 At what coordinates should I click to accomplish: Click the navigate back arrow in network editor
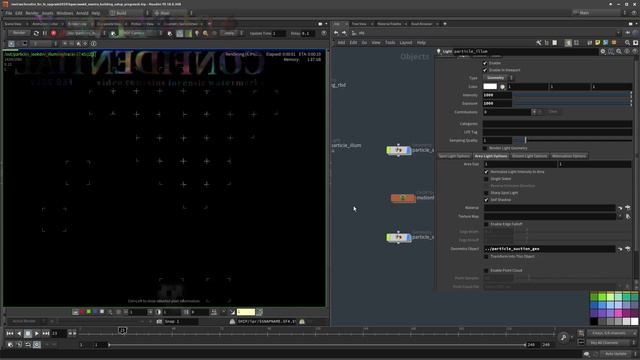(336, 33)
